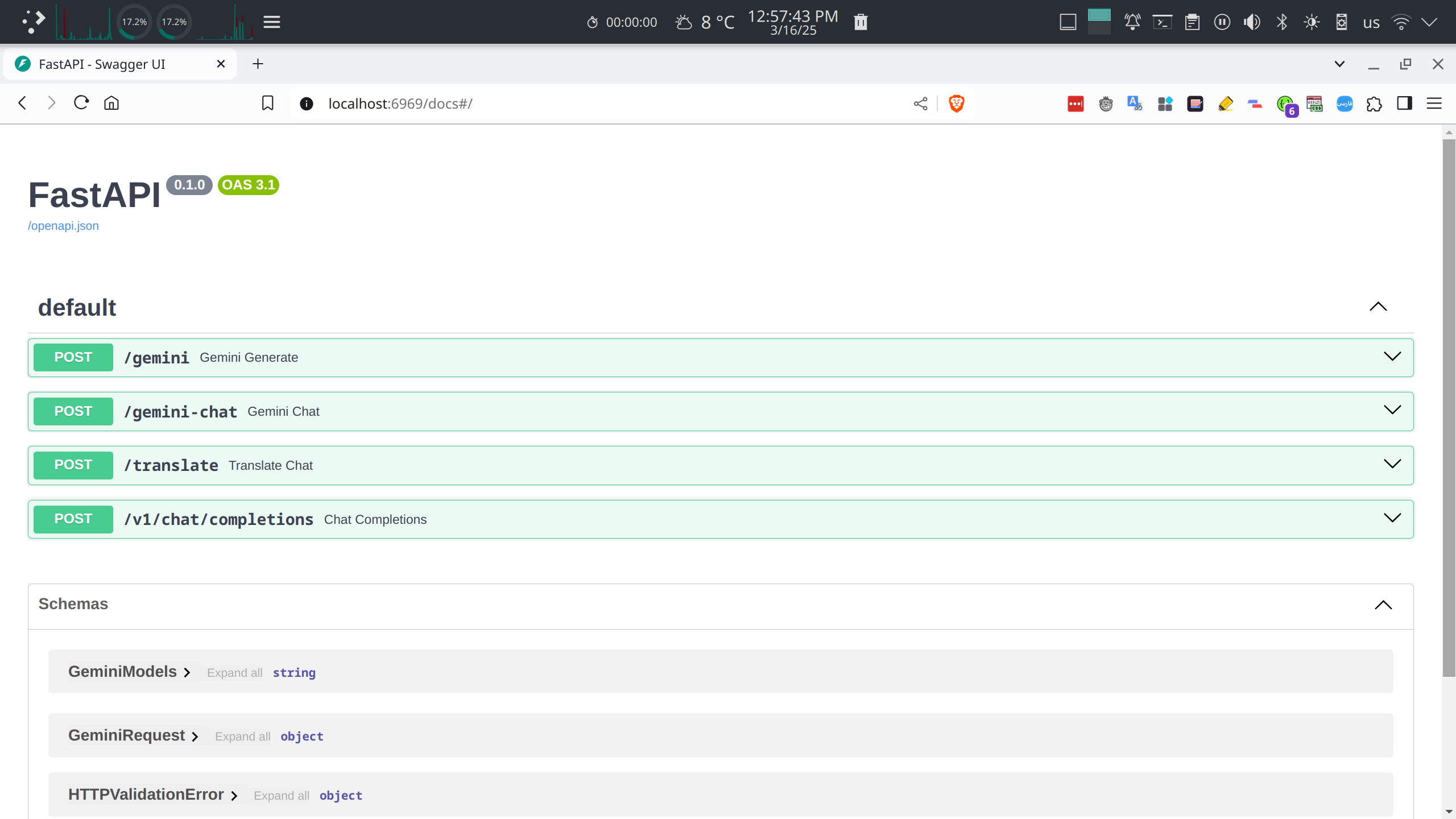Click the volume speaker icon in the taskbar
Viewport: 1456px width, 819px height.
point(1252,22)
